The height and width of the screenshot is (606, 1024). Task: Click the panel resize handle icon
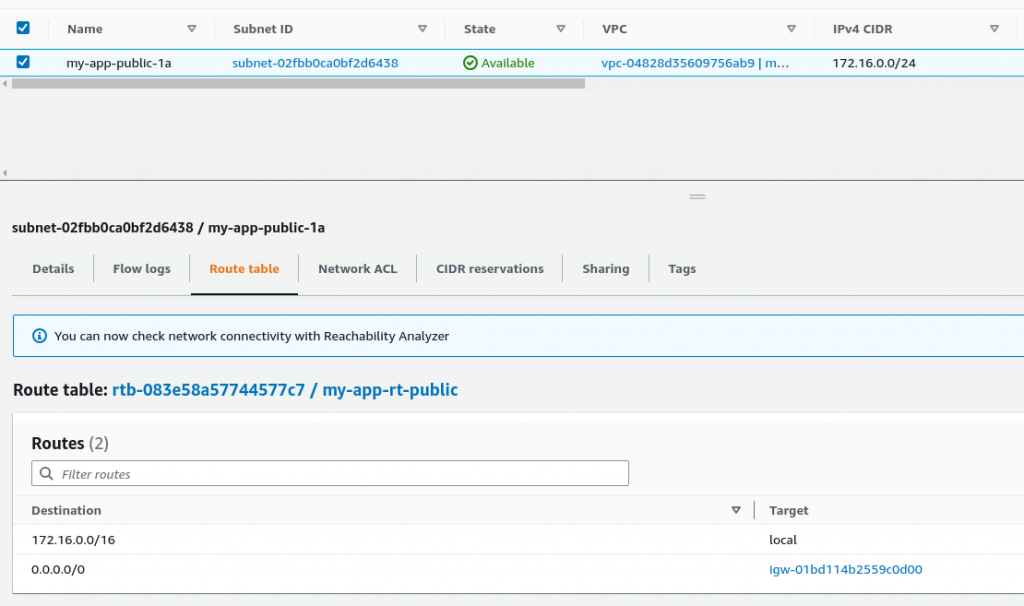pos(697,197)
